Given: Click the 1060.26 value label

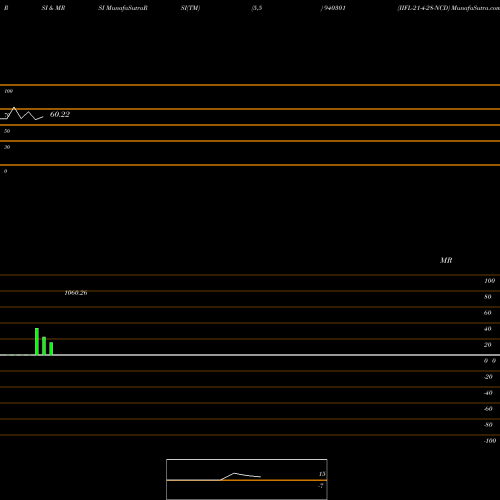Looking at the screenshot, I should coord(76,293).
